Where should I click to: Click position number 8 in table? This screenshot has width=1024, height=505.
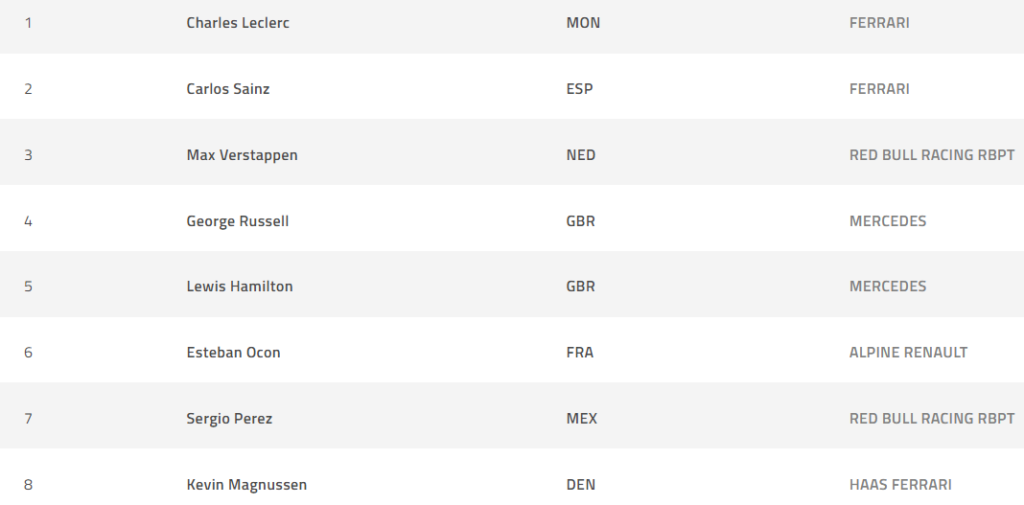[28, 484]
